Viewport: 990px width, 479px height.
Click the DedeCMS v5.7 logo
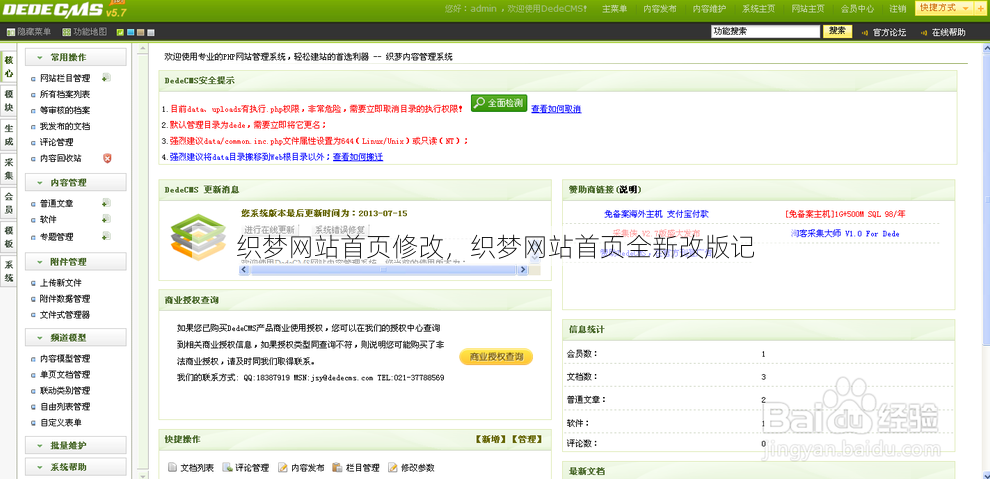click(x=64, y=9)
